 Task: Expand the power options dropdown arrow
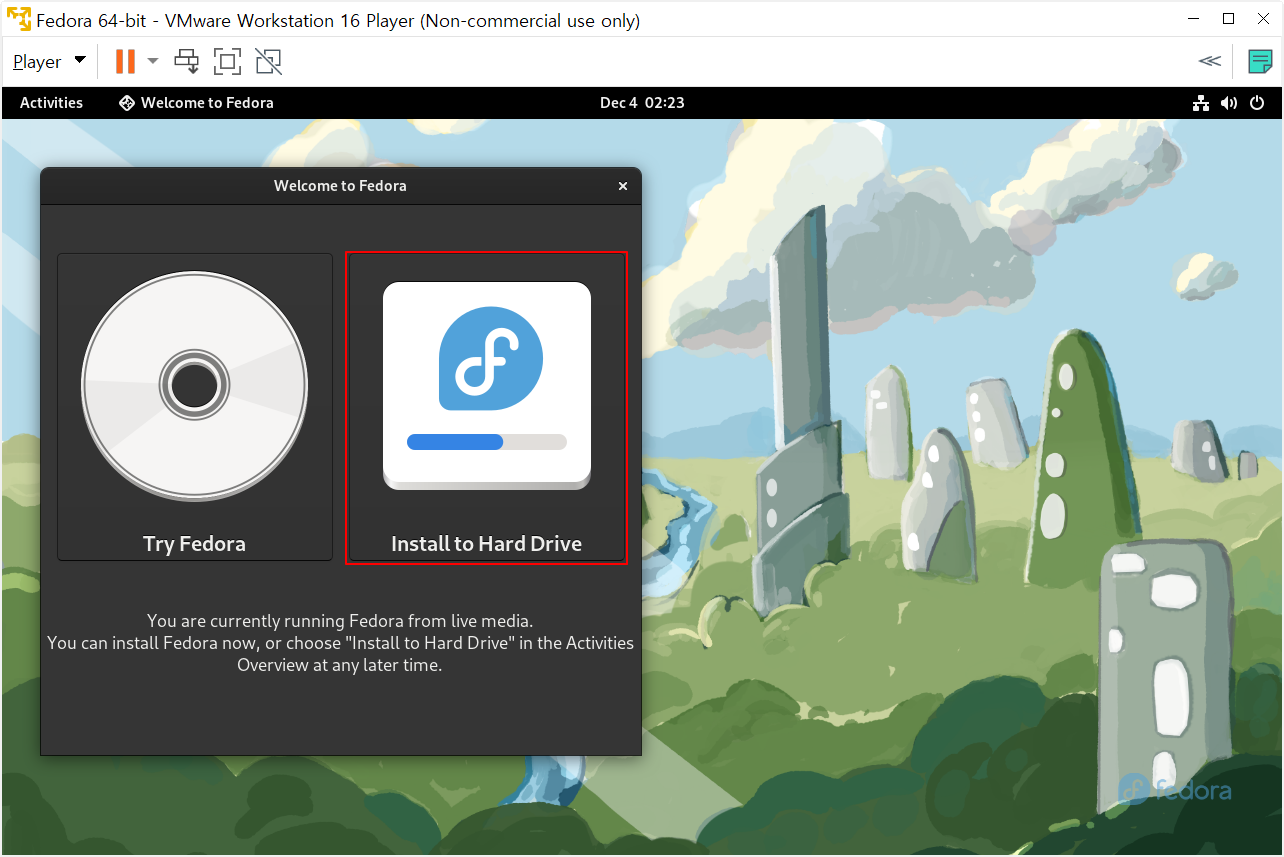pyautogui.click(x=153, y=61)
